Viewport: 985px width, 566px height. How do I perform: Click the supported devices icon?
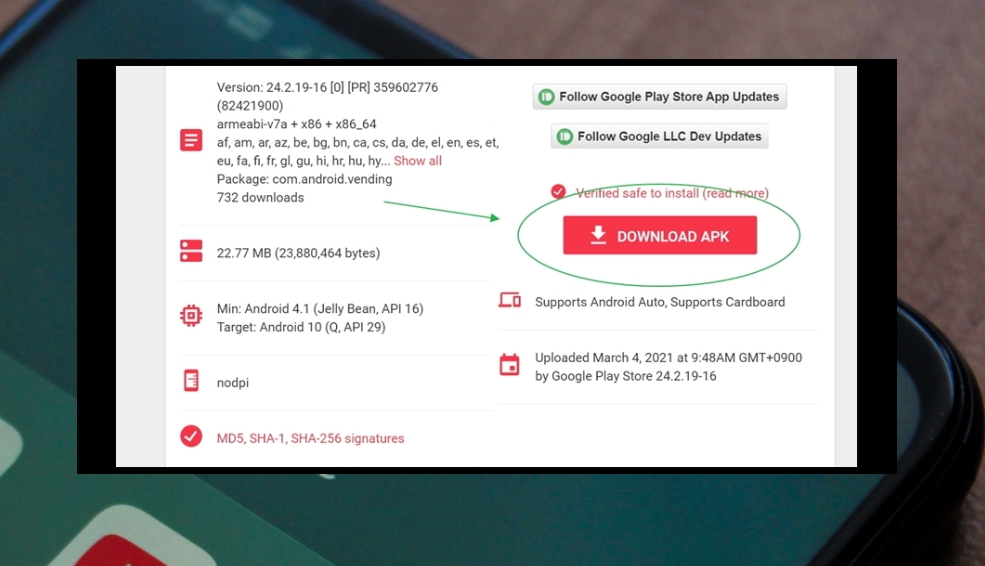pyautogui.click(x=509, y=300)
